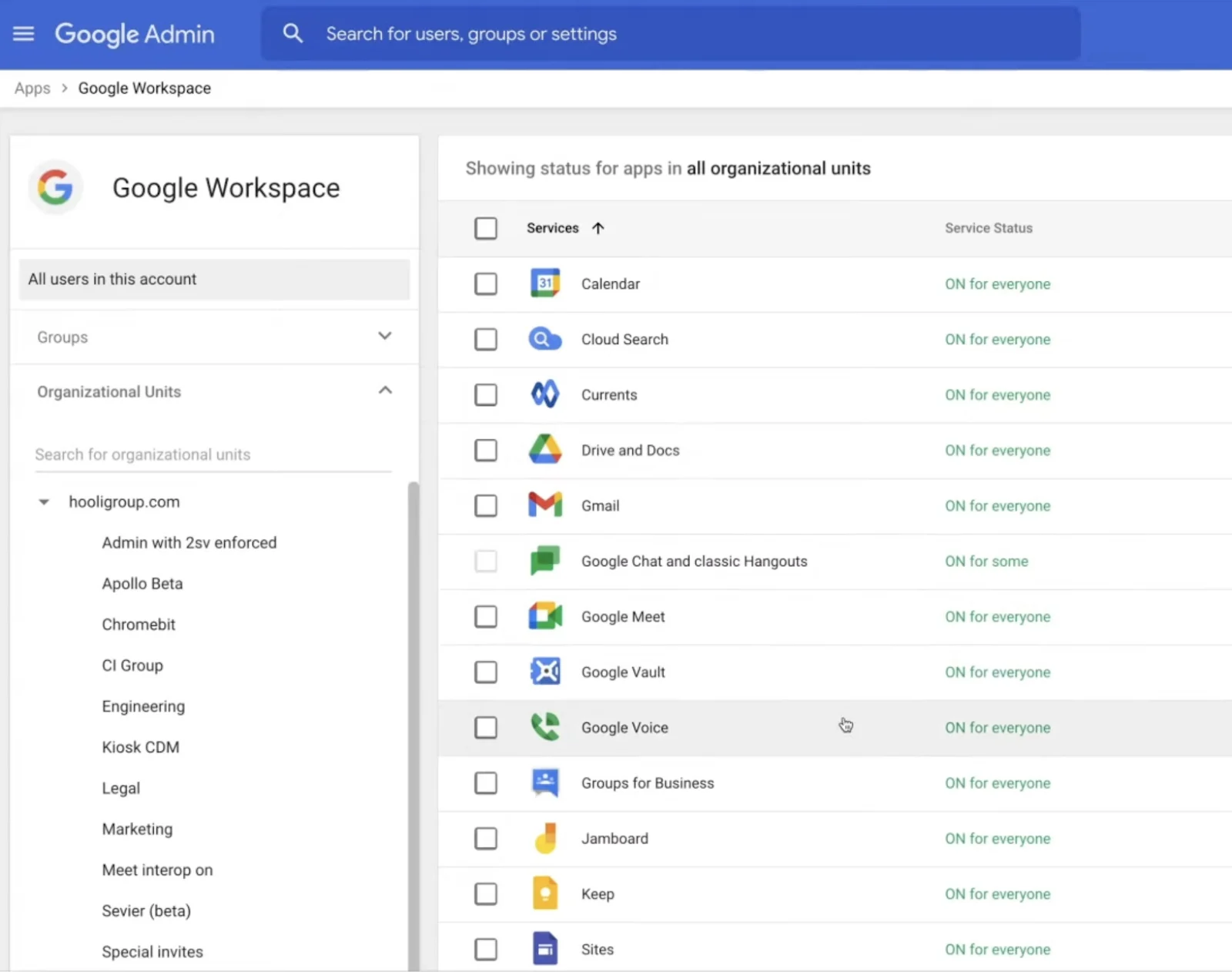Screen dimensions: 1232x972
Task: Select the Engineering organizational unit
Action: [x=143, y=706]
